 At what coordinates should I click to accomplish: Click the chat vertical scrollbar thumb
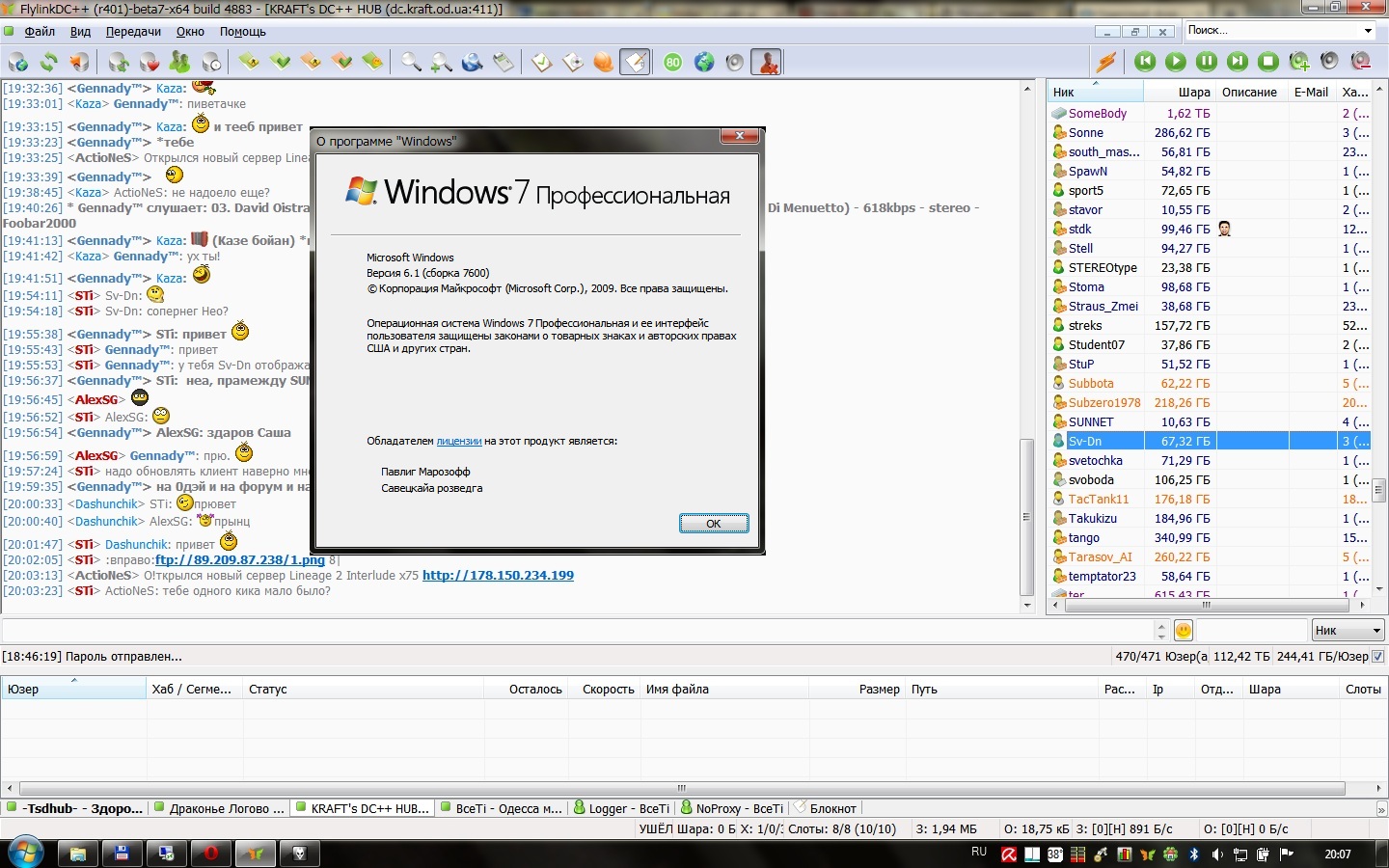coord(1026,517)
